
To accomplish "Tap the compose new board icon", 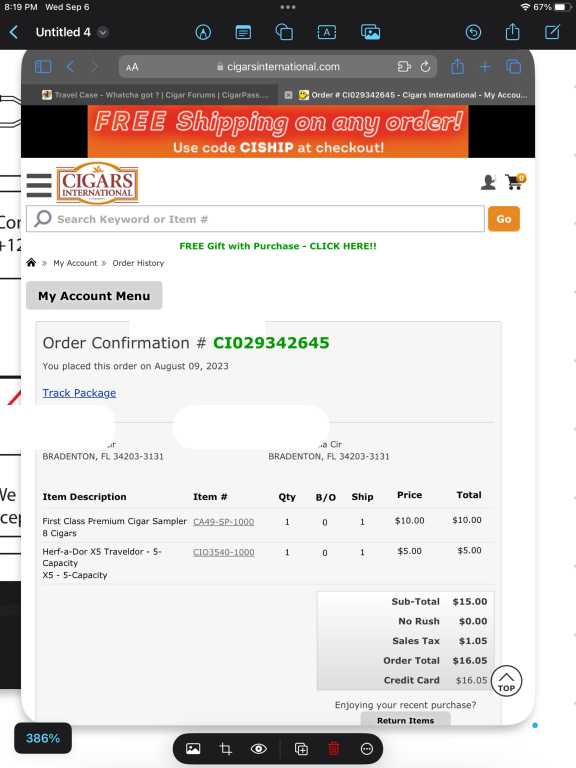I will 552,32.
